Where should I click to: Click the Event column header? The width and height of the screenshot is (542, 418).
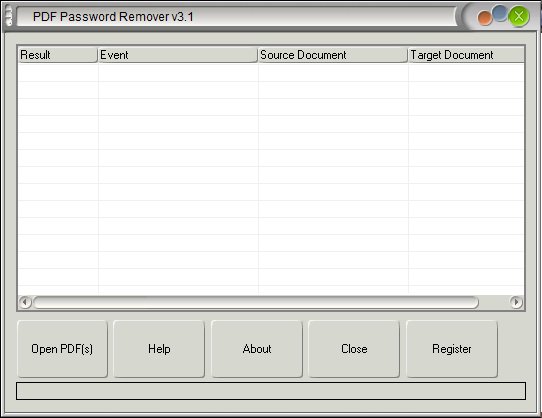tap(178, 55)
